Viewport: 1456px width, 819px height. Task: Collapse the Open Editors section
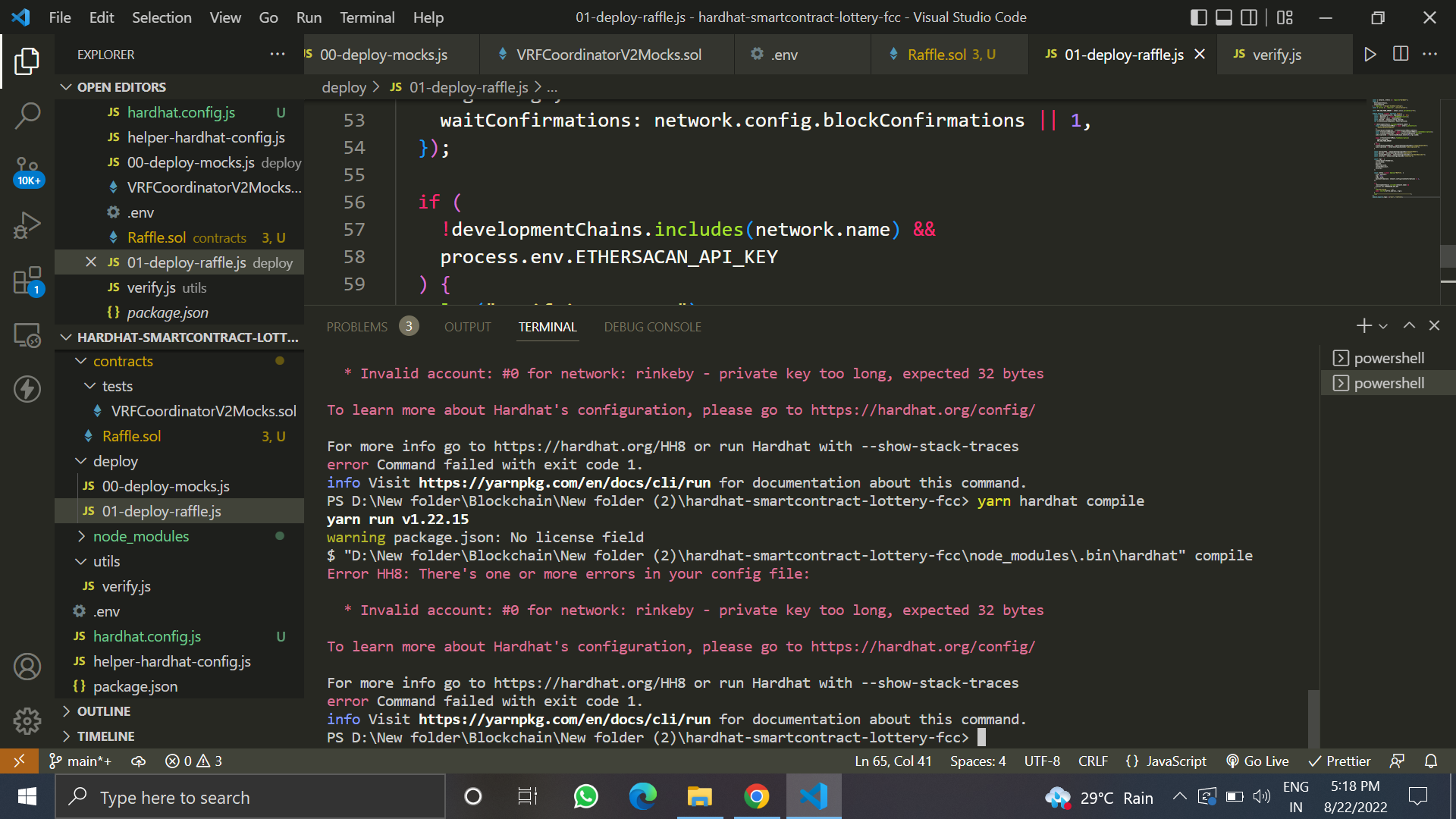(x=179, y=87)
